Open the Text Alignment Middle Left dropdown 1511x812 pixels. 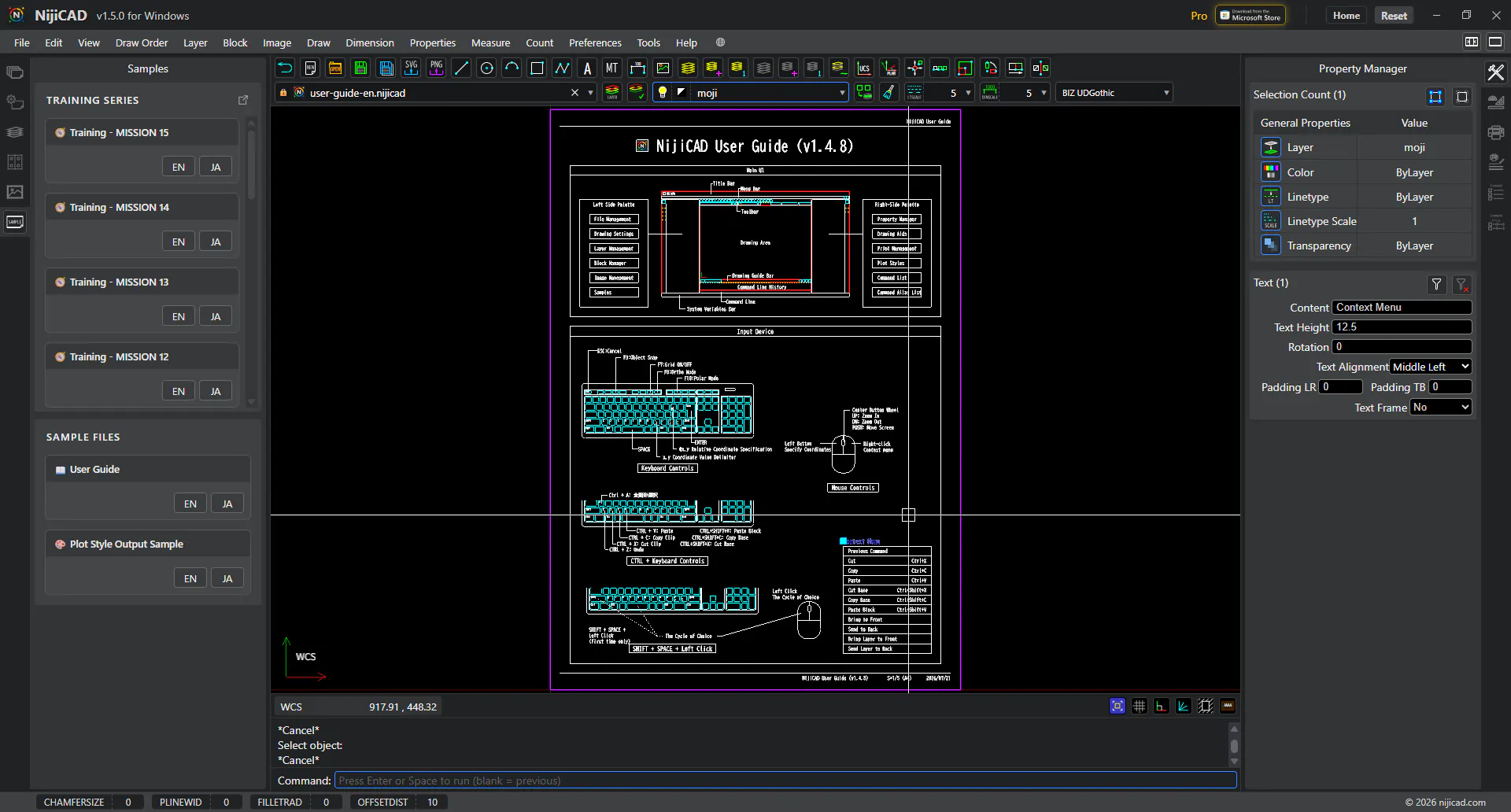click(x=1431, y=367)
